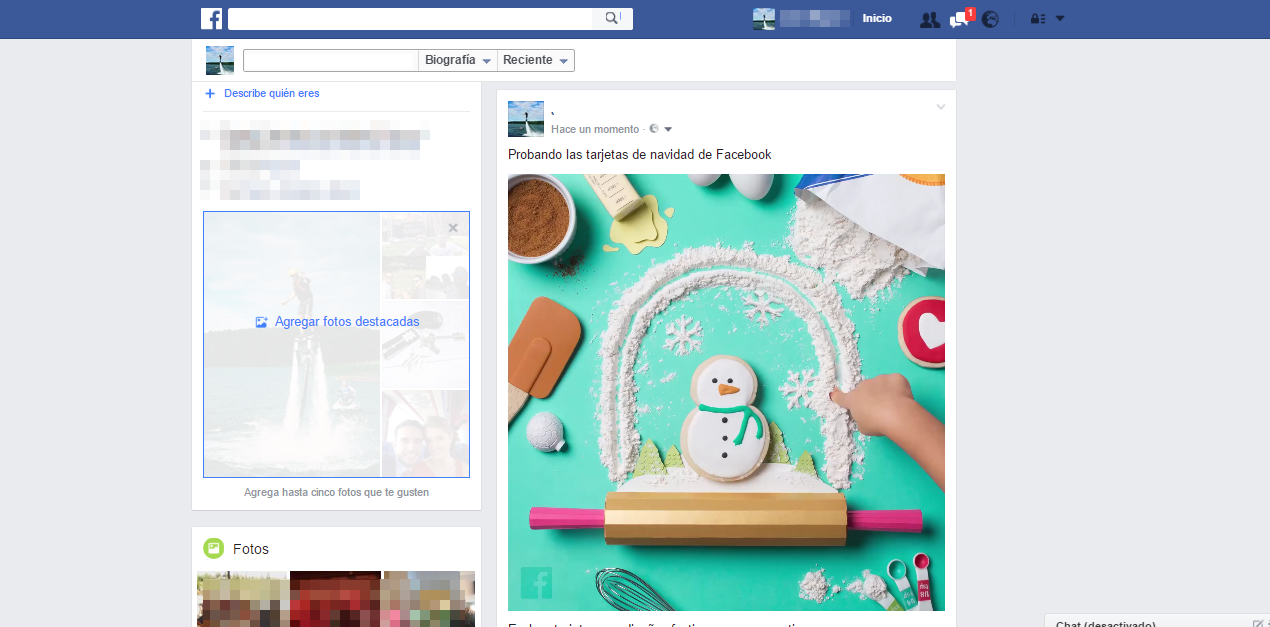This screenshot has width=1270, height=627.
Task: Click the post author's profile picture
Action: pos(526,119)
